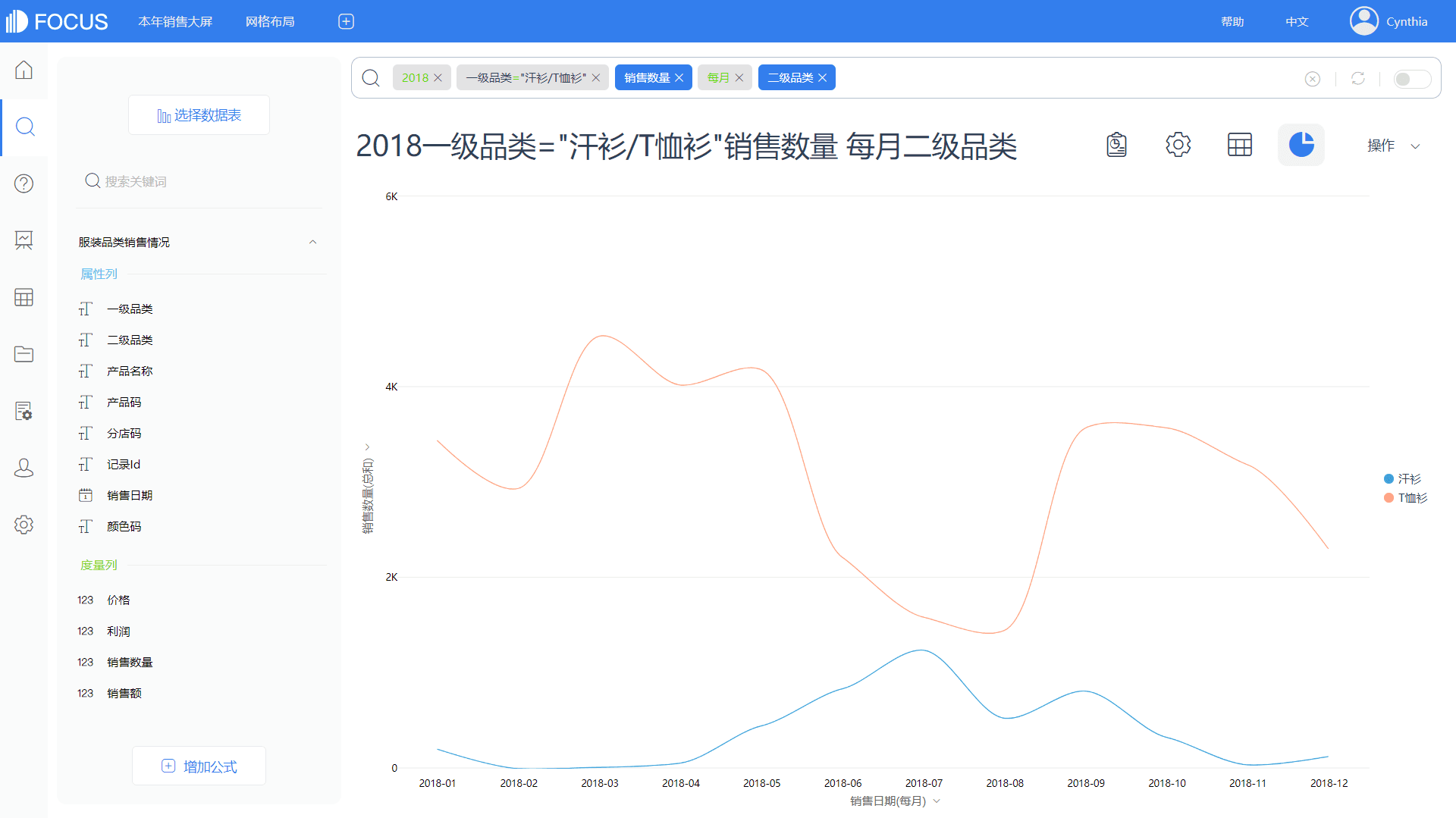Expand the y-axis 销售数量(总和) arrow
Screen dimensions: 1456x818
(x=367, y=447)
